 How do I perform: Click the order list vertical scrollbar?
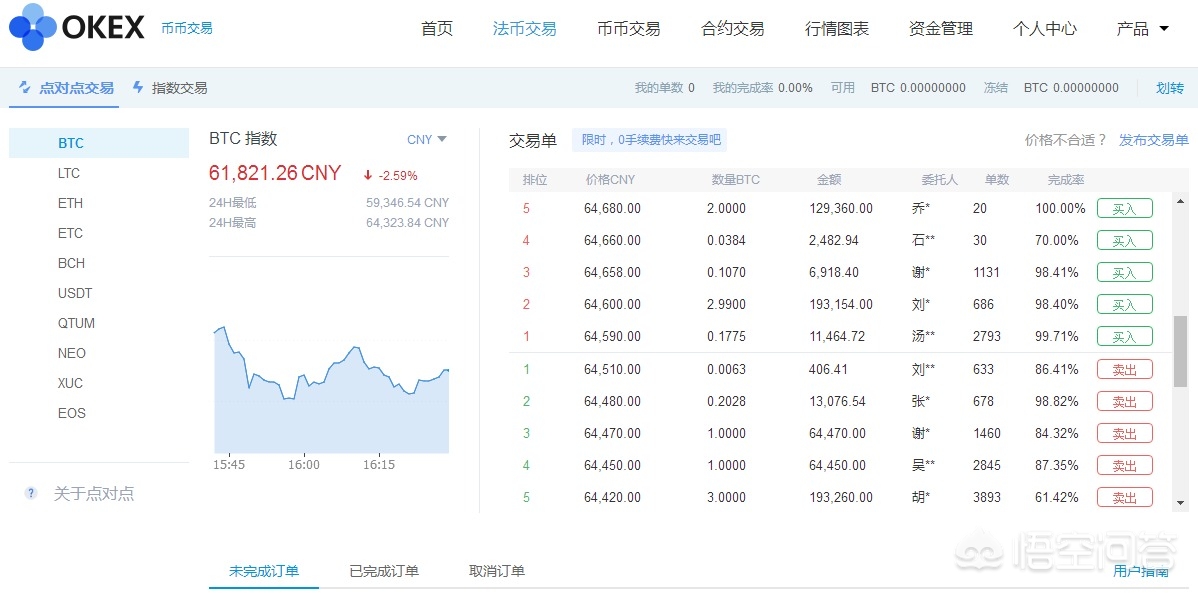tap(1180, 350)
